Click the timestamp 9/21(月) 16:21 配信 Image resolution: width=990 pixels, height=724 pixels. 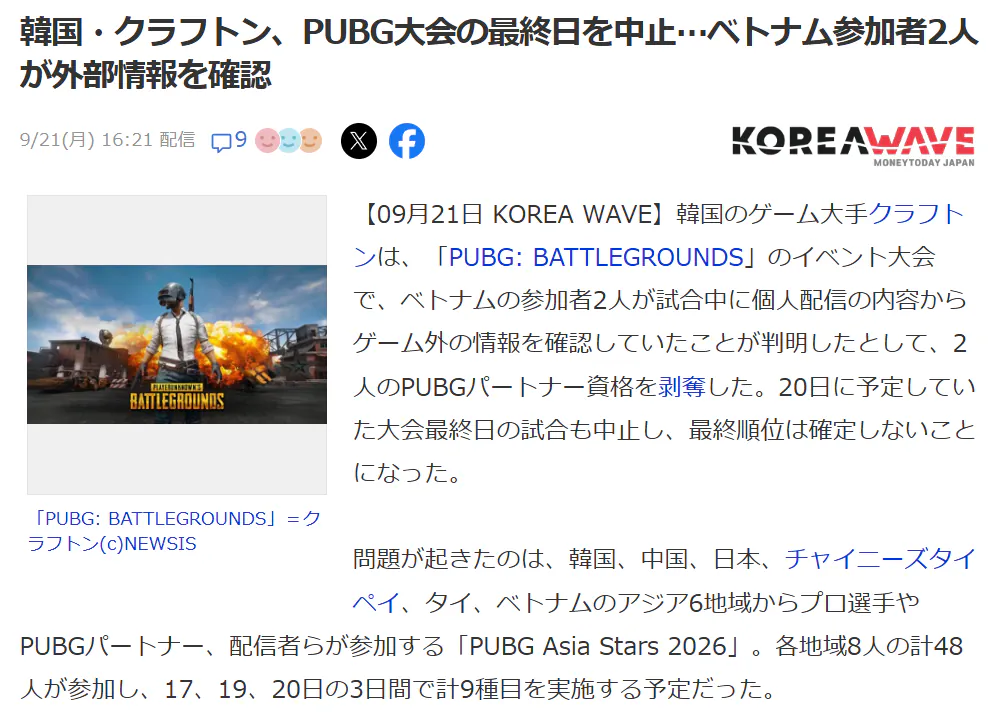pos(107,139)
